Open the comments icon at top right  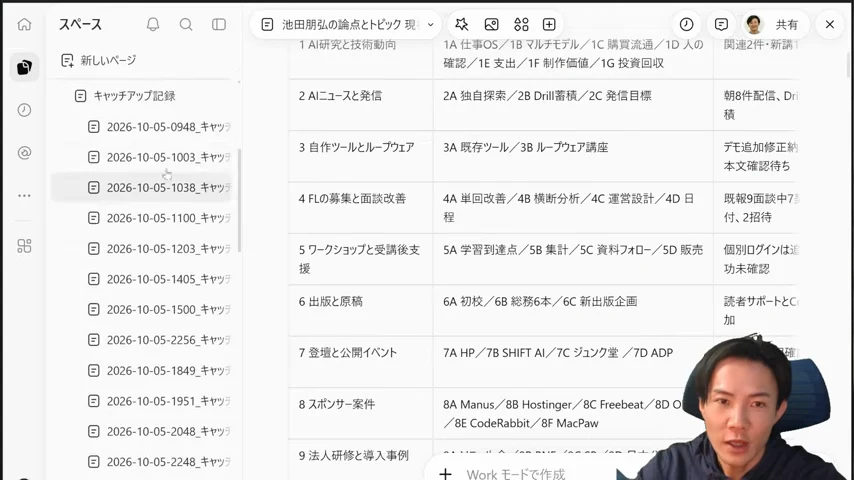[x=721, y=25]
